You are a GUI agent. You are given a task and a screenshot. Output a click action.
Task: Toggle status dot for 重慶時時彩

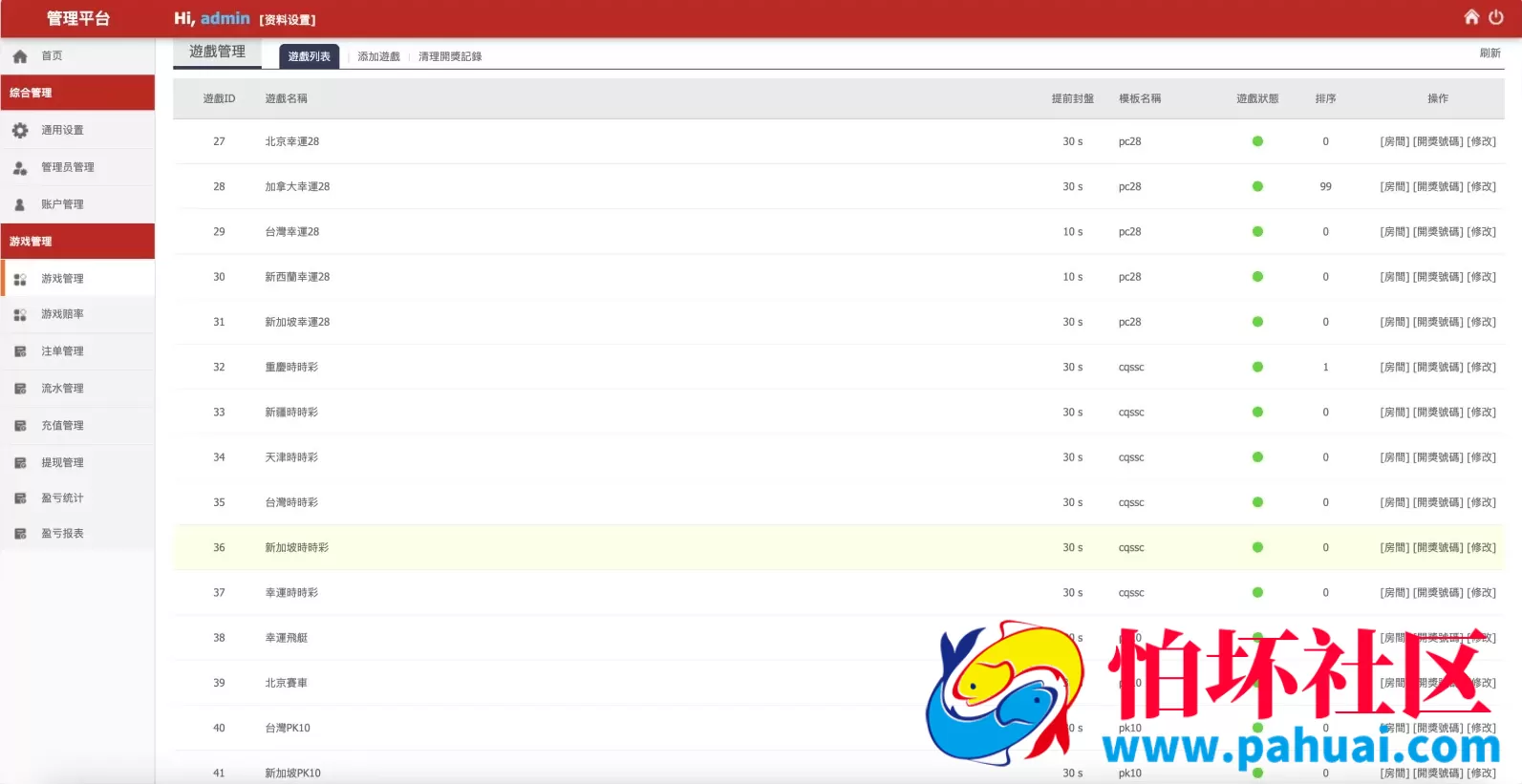(1257, 367)
